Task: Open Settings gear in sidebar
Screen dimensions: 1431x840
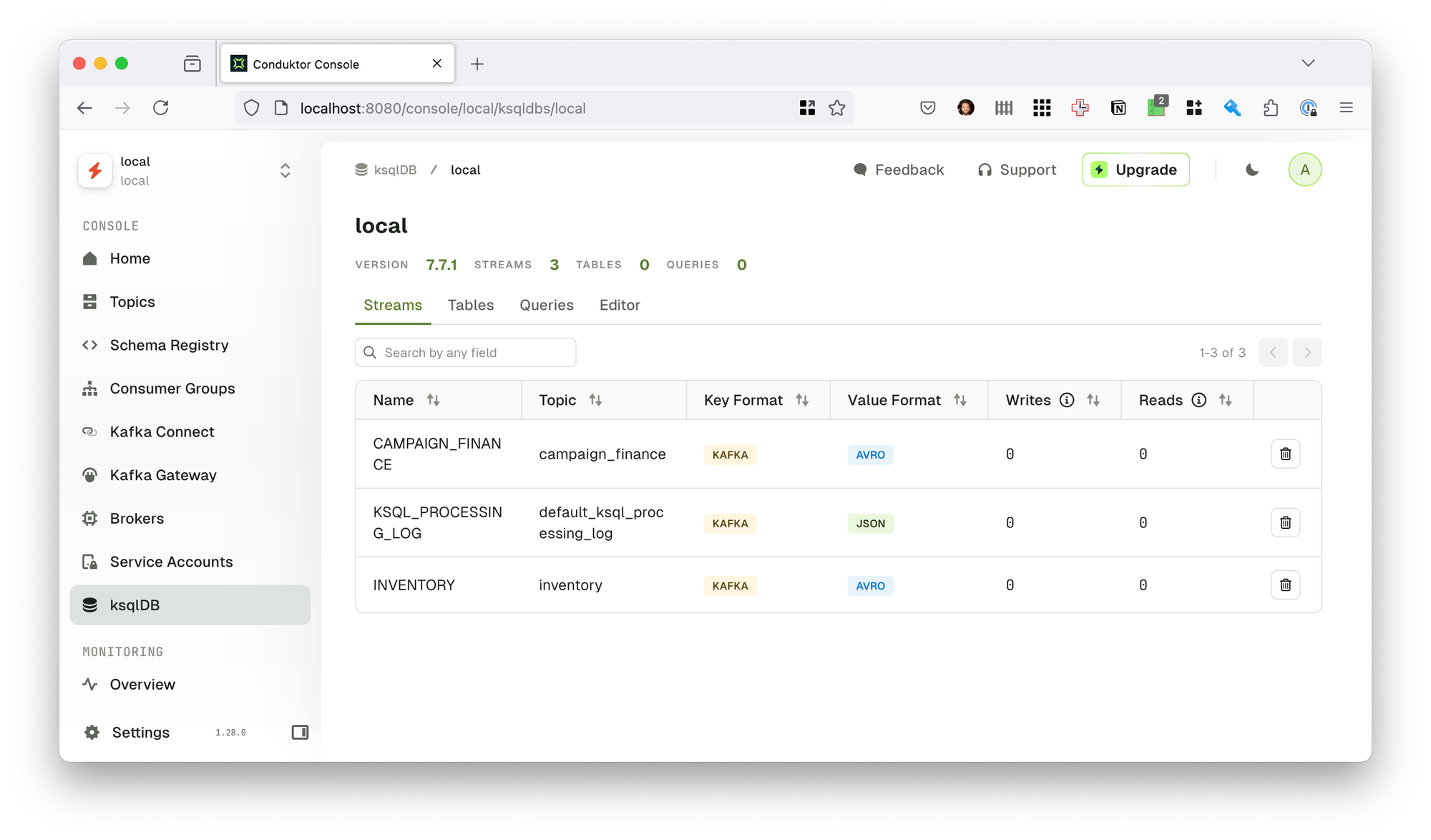Action: click(x=92, y=732)
